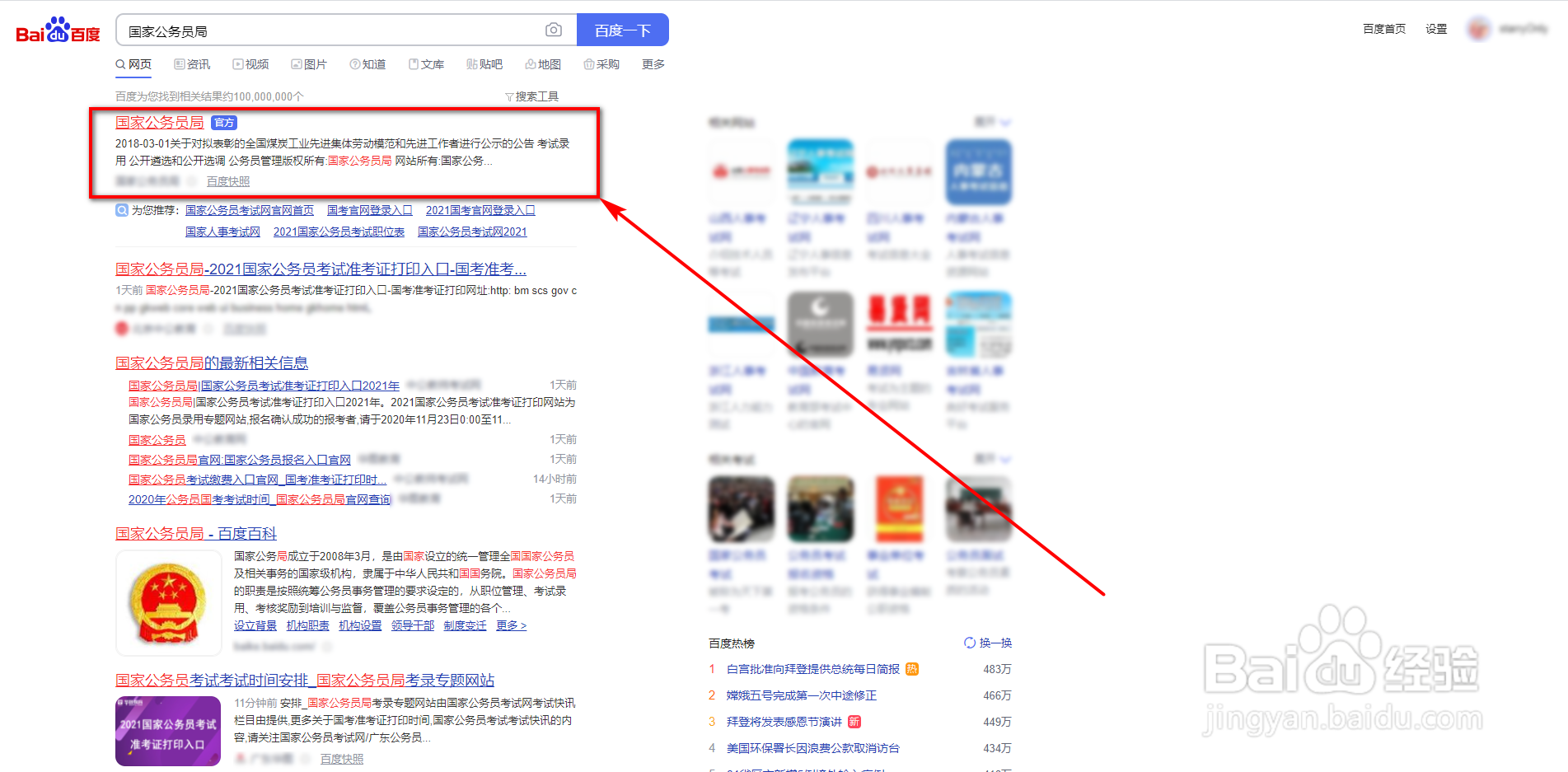Screen dimensions: 1568x772
Task: Click the 2021国家公务员考试准考证打印入口 thumbnail
Action: click(168, 731)
